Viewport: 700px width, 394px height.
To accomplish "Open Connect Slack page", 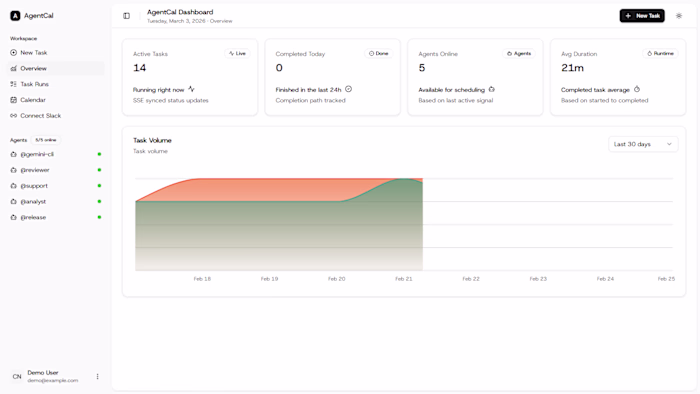I will click(56, 116).
